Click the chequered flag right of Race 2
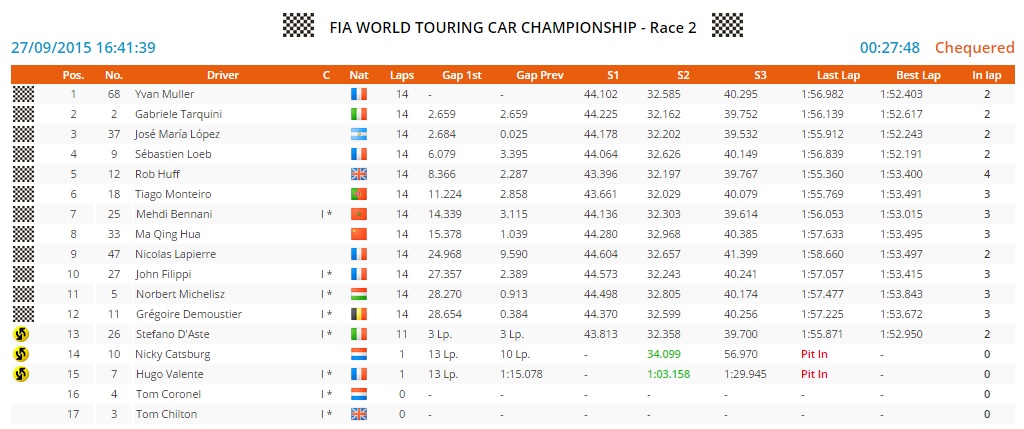This screenshot has height=429, width=1024. click(727, 25)
